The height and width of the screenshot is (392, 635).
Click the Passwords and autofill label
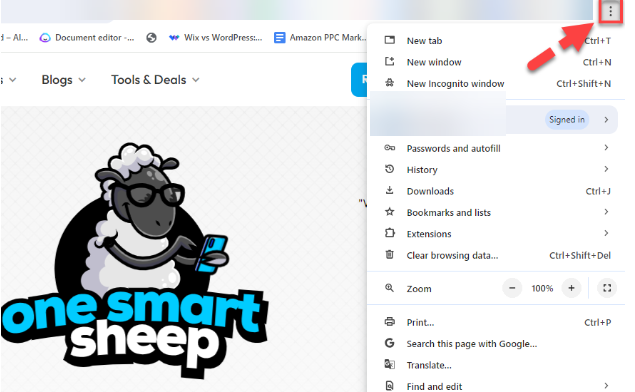tap(454, 148)
